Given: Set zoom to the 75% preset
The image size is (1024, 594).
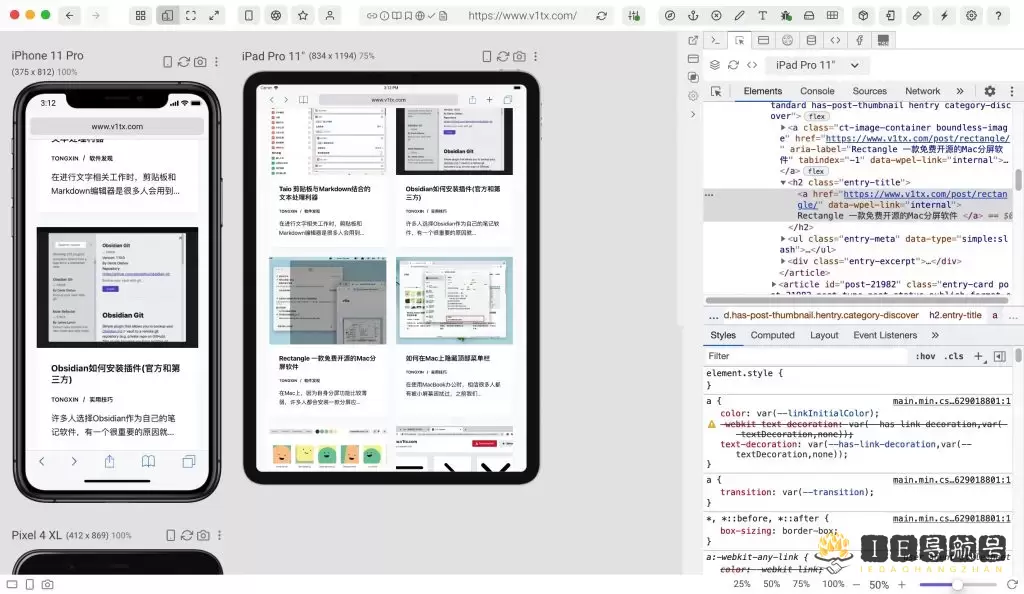Looking at the screenshot, I should point(801,584).
